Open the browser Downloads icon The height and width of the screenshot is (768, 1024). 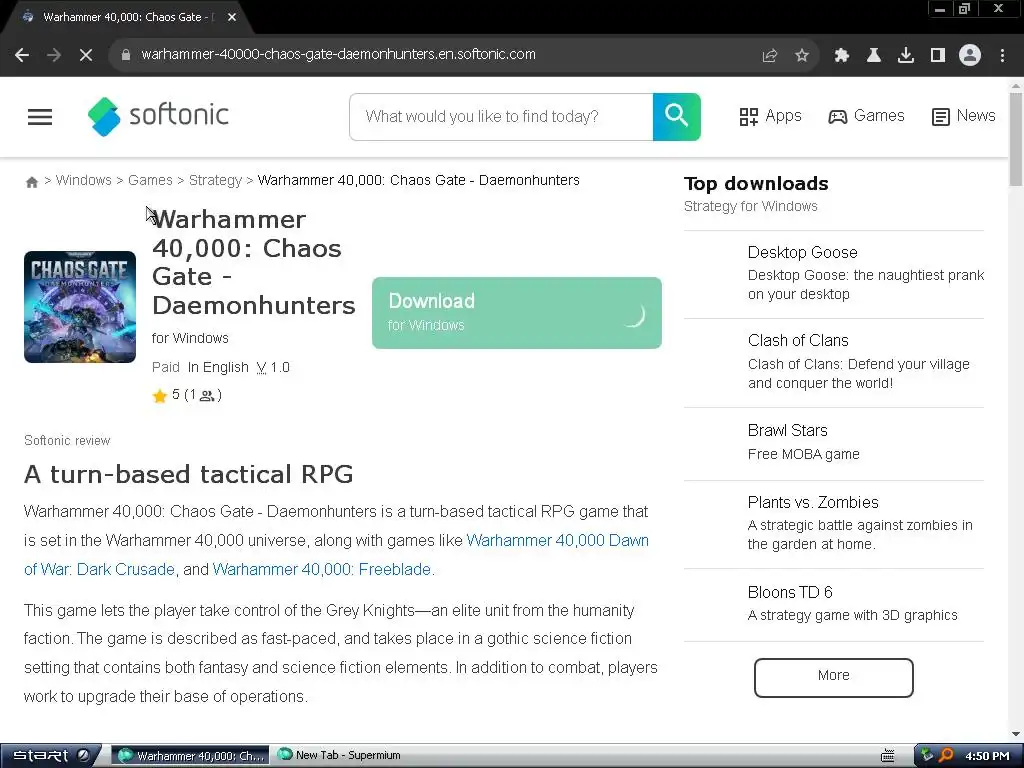[x=906, y=56]
